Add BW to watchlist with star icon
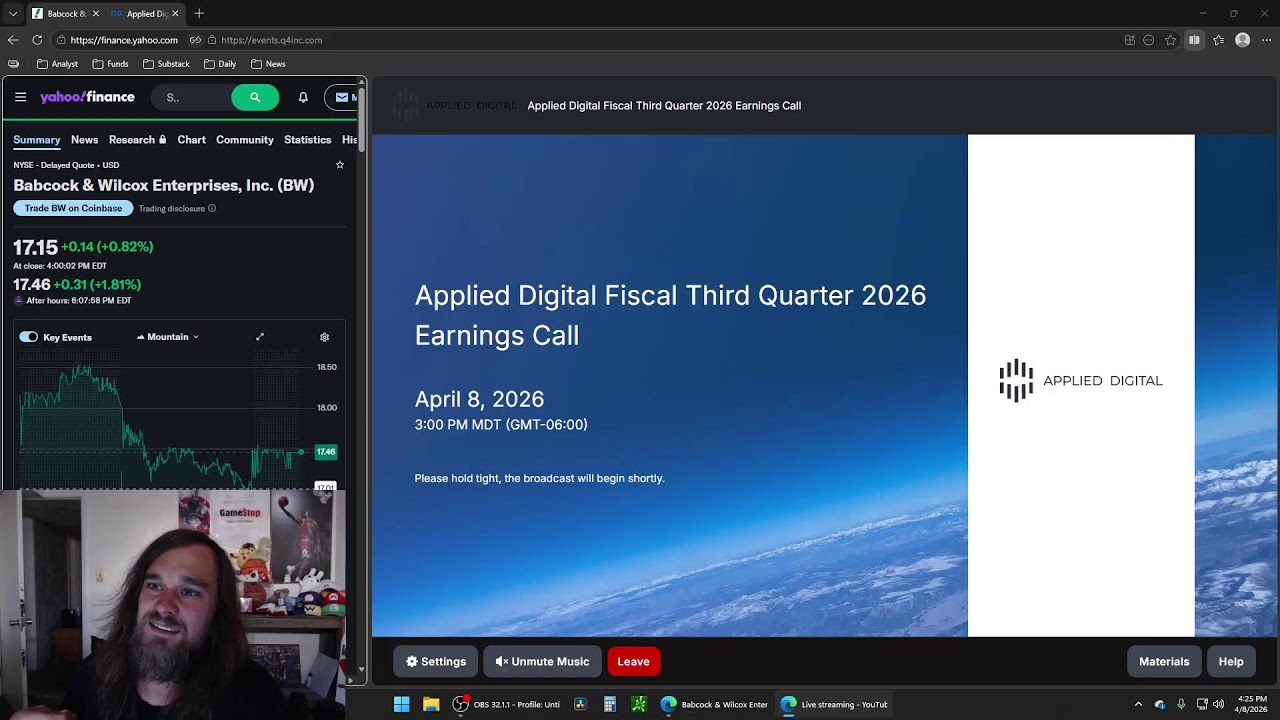 pos(340,165)
